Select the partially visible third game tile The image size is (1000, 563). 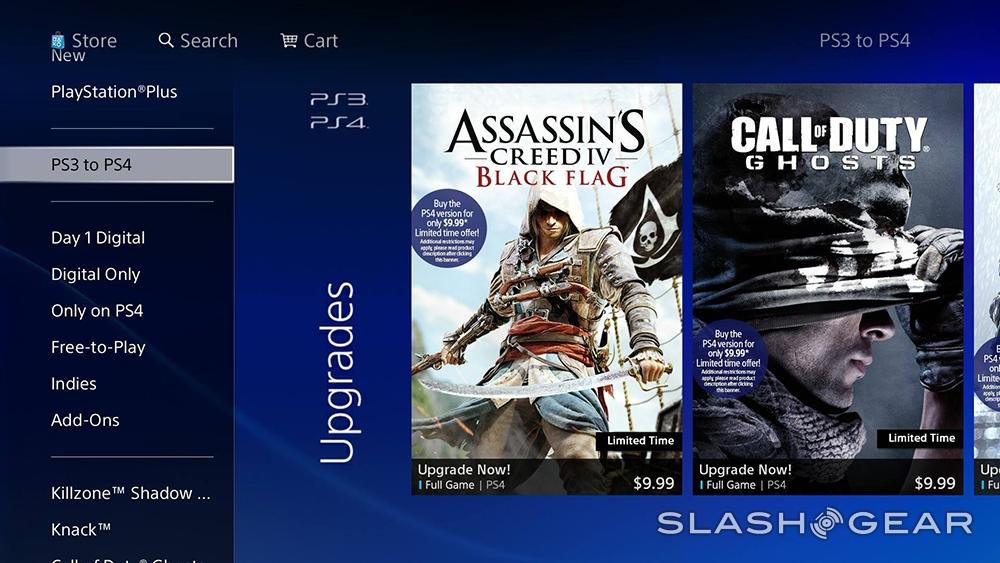987,289
